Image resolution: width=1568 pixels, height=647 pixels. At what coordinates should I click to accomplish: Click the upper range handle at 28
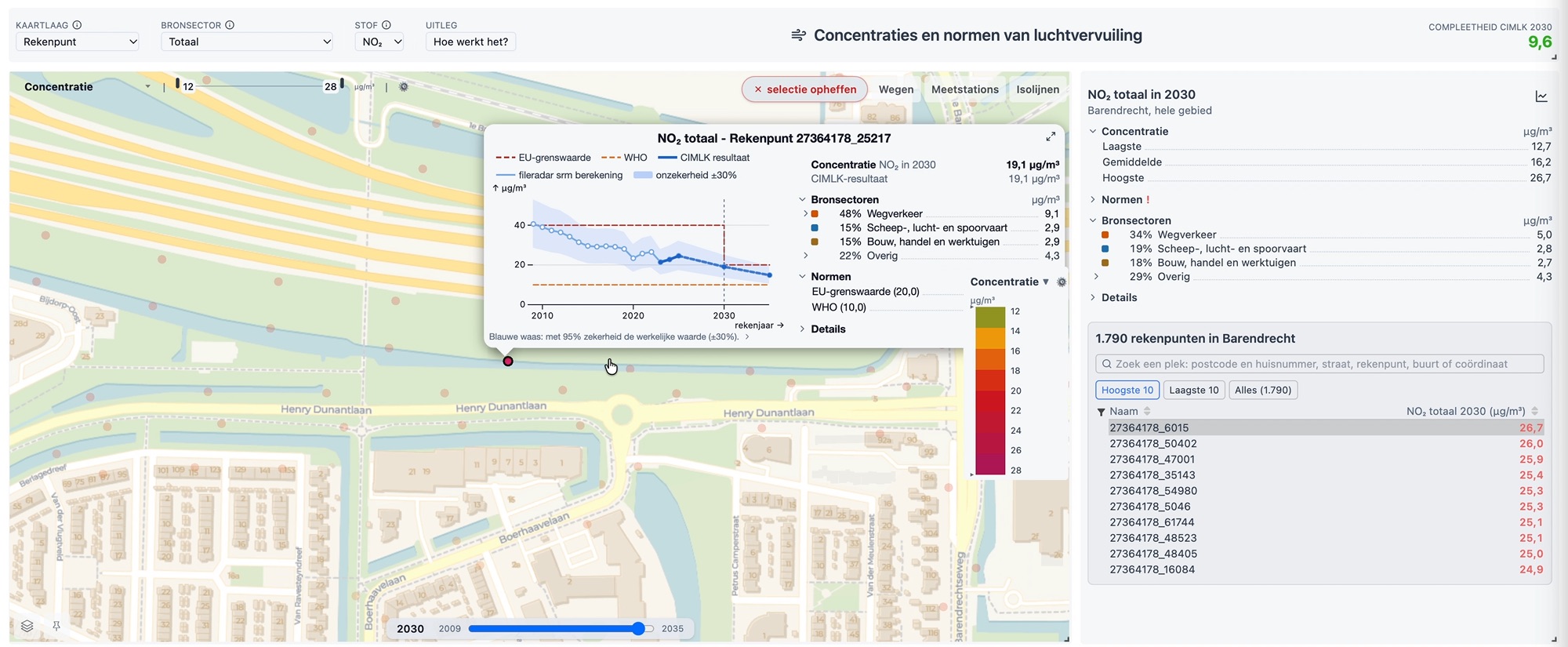tap(342, 83)
